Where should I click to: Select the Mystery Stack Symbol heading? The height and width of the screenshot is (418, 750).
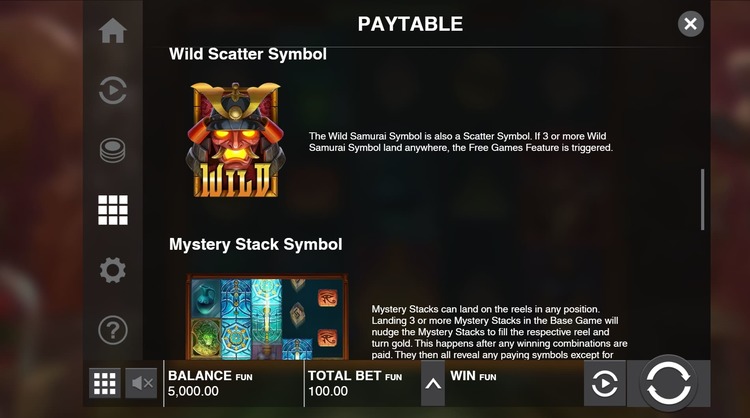click(255, 244)
